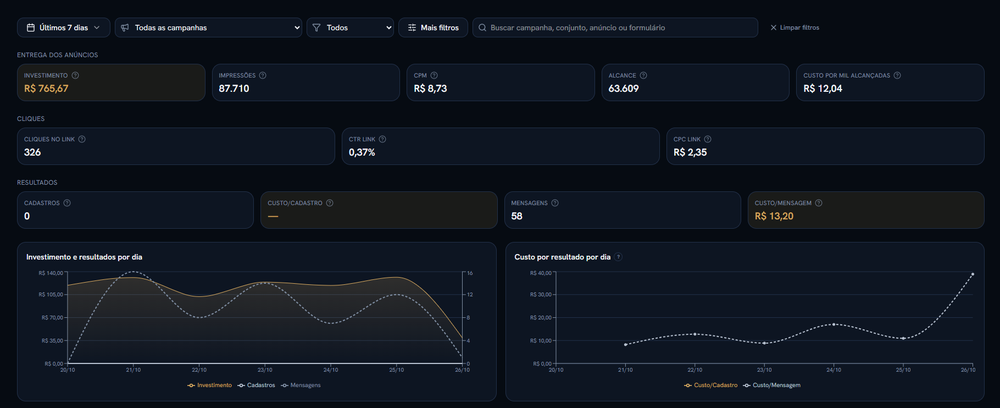Select the Investimento R$ 765,67 card
1000x408 pixels.
coord(111,82)
